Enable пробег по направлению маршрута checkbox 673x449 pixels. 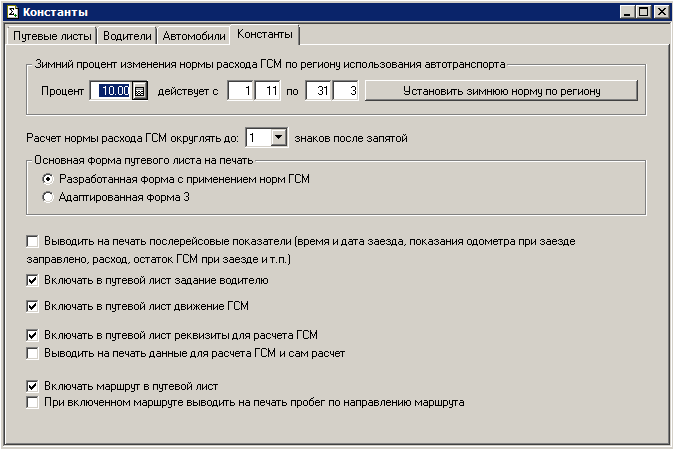tap(33, 403)
